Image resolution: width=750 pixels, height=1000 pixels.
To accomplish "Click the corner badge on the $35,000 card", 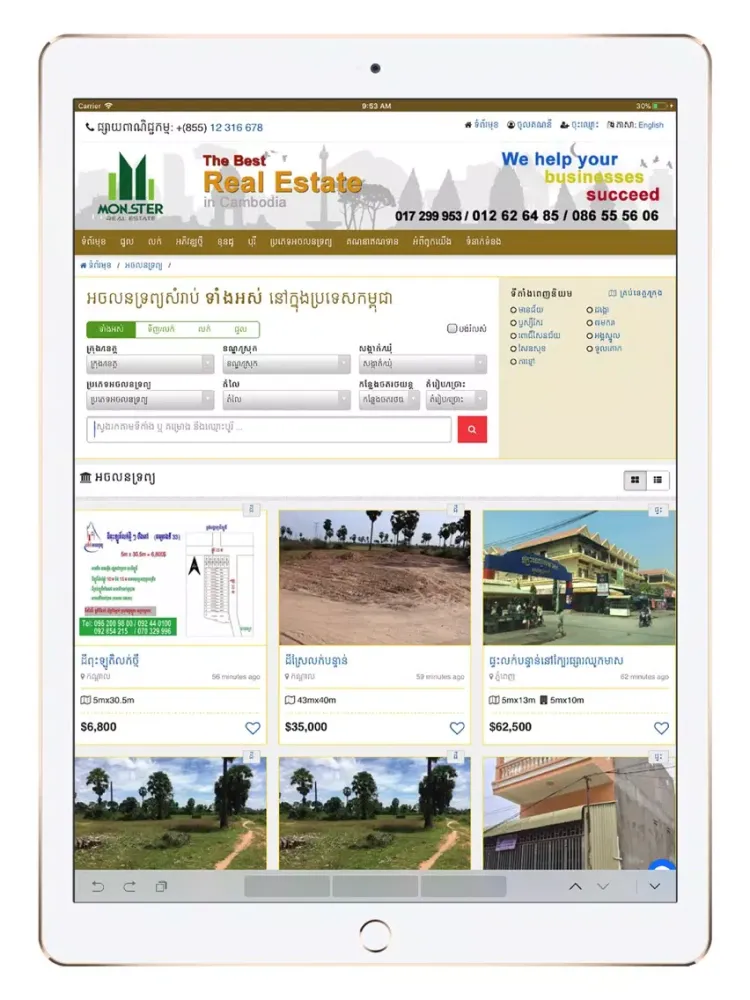I will (455, 509).
